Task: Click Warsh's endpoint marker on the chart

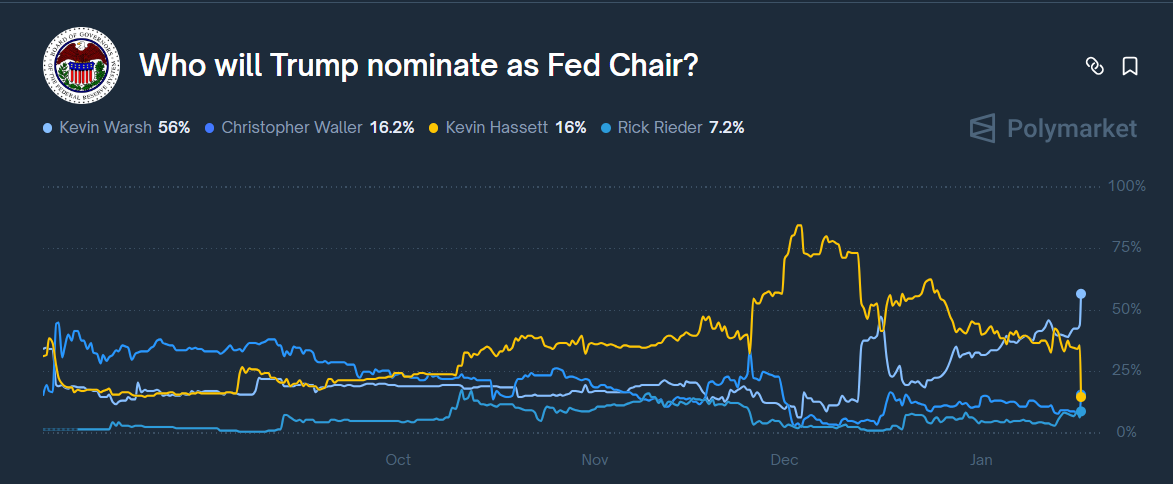Action: [x=1081, y=294]
